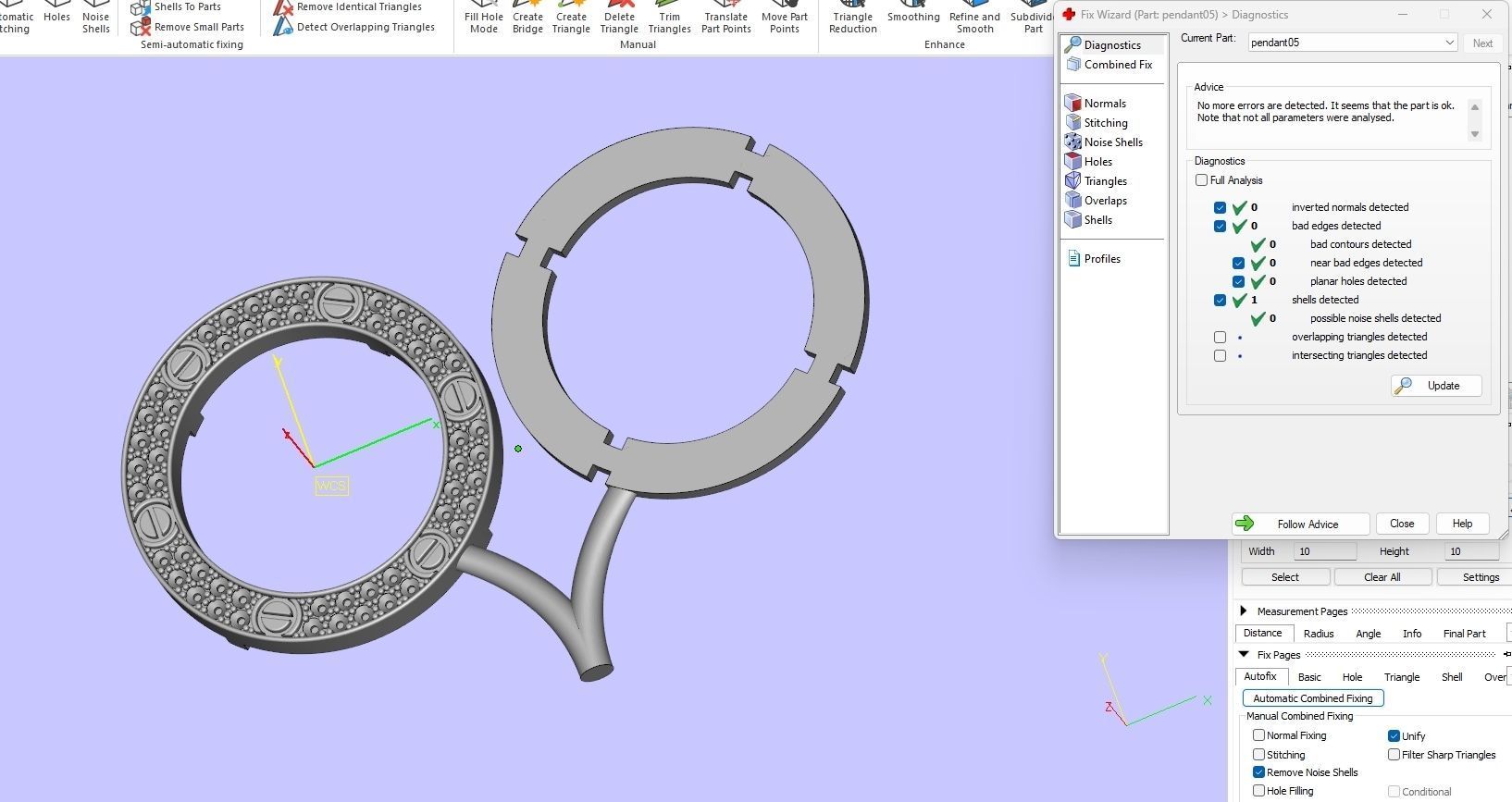
Task: Click the Follow Advice button
Action: click(1300, 524)
